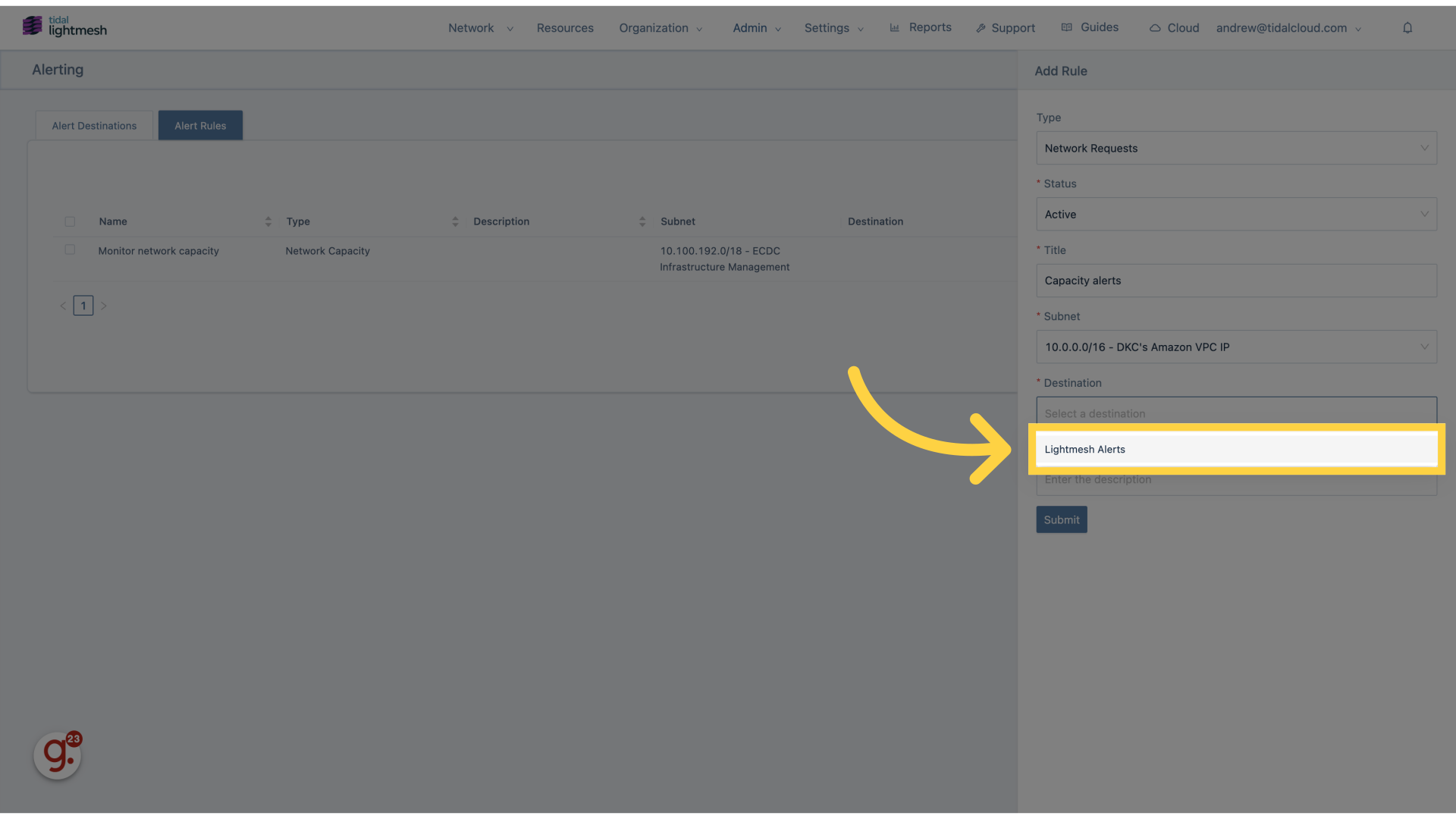Click the Cloud icon in the navbar
Viewport: 1456px width, 819px height.
coord(1156,27)
